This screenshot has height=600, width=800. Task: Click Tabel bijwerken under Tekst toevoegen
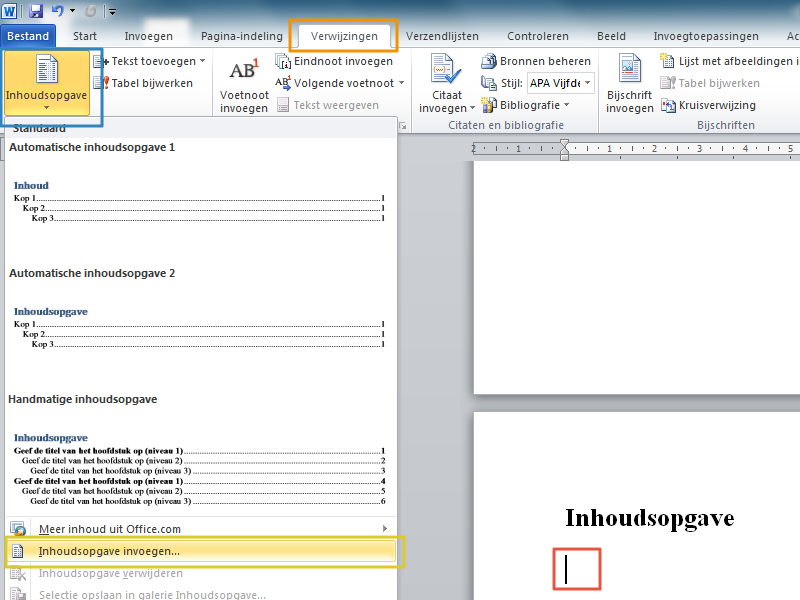tap(101, 83)
